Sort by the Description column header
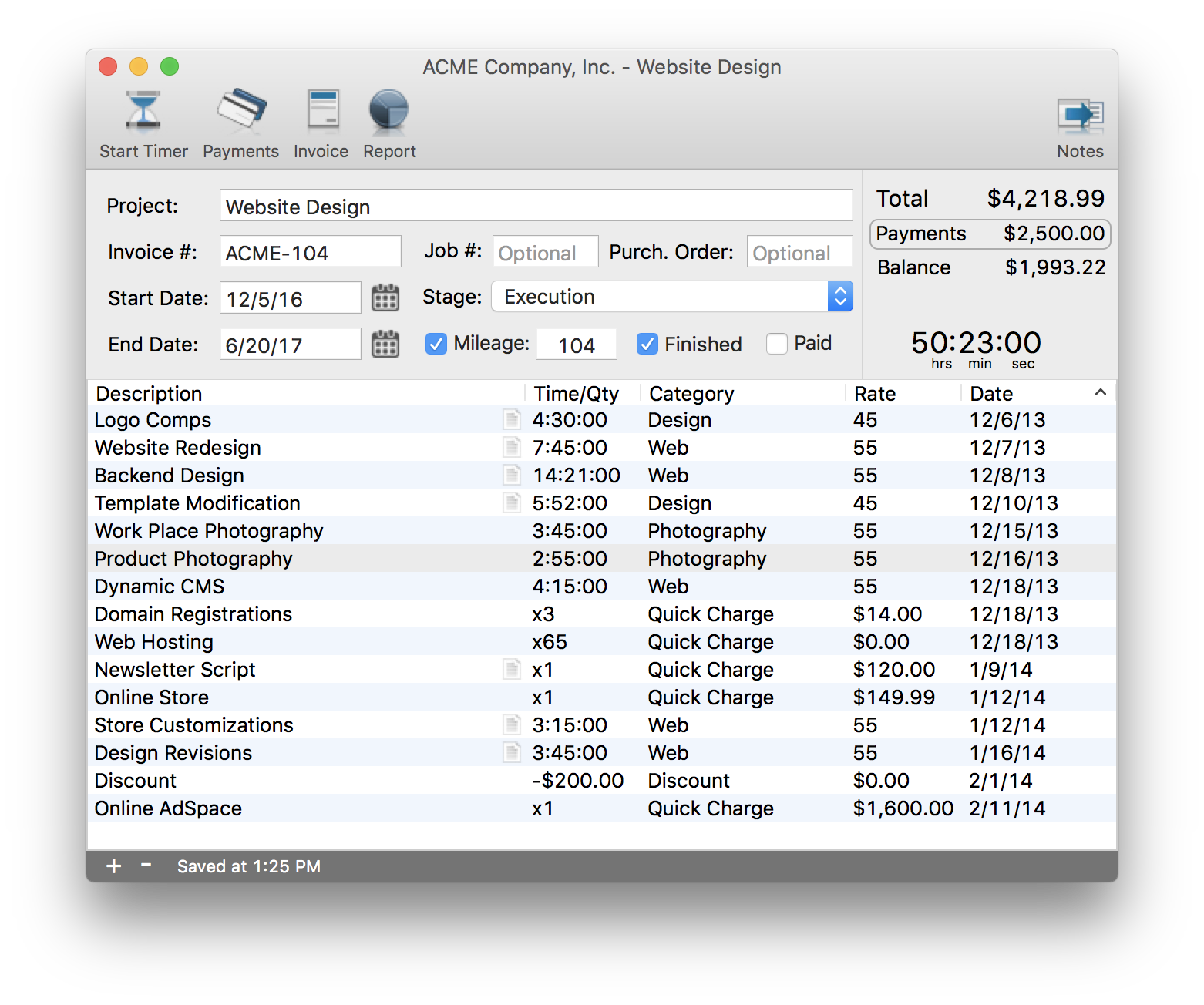The image size is (1204, 1005). (x=307, y=393)
